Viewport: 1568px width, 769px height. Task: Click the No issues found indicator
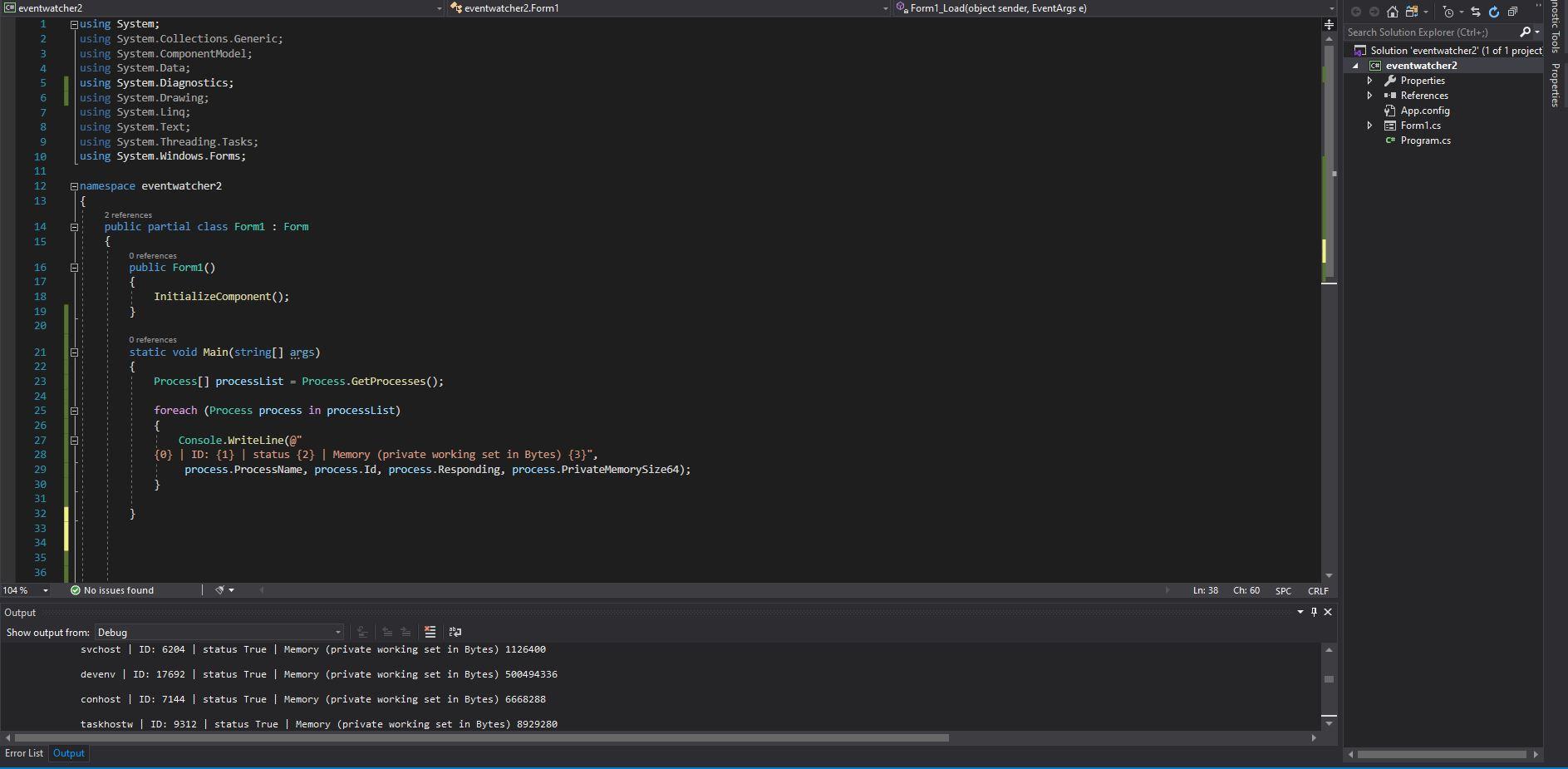[111, 590]
